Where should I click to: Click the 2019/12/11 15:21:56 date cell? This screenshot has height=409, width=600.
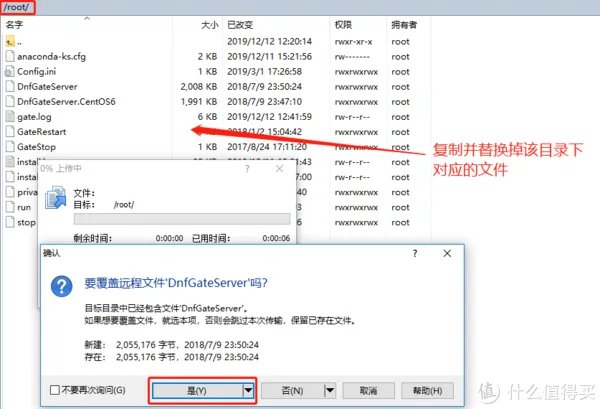[269, 57]
